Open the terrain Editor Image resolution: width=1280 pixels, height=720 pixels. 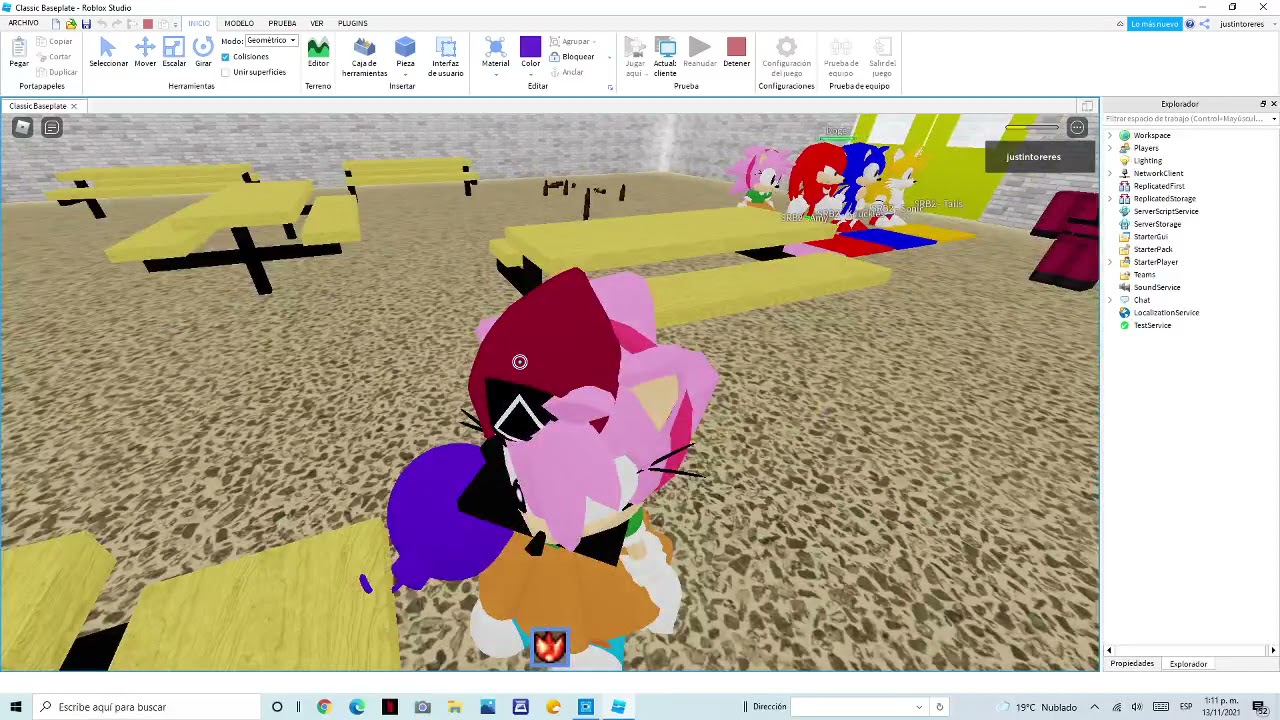[318, 52]
